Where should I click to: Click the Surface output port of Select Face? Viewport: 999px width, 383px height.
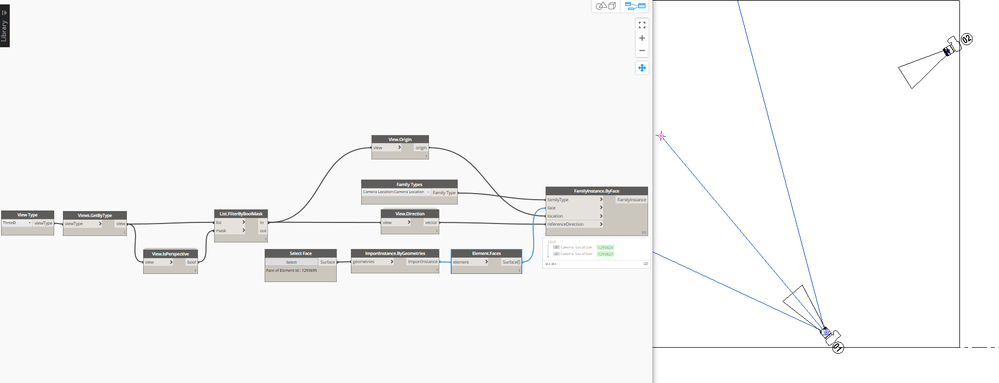coord(327,262)
